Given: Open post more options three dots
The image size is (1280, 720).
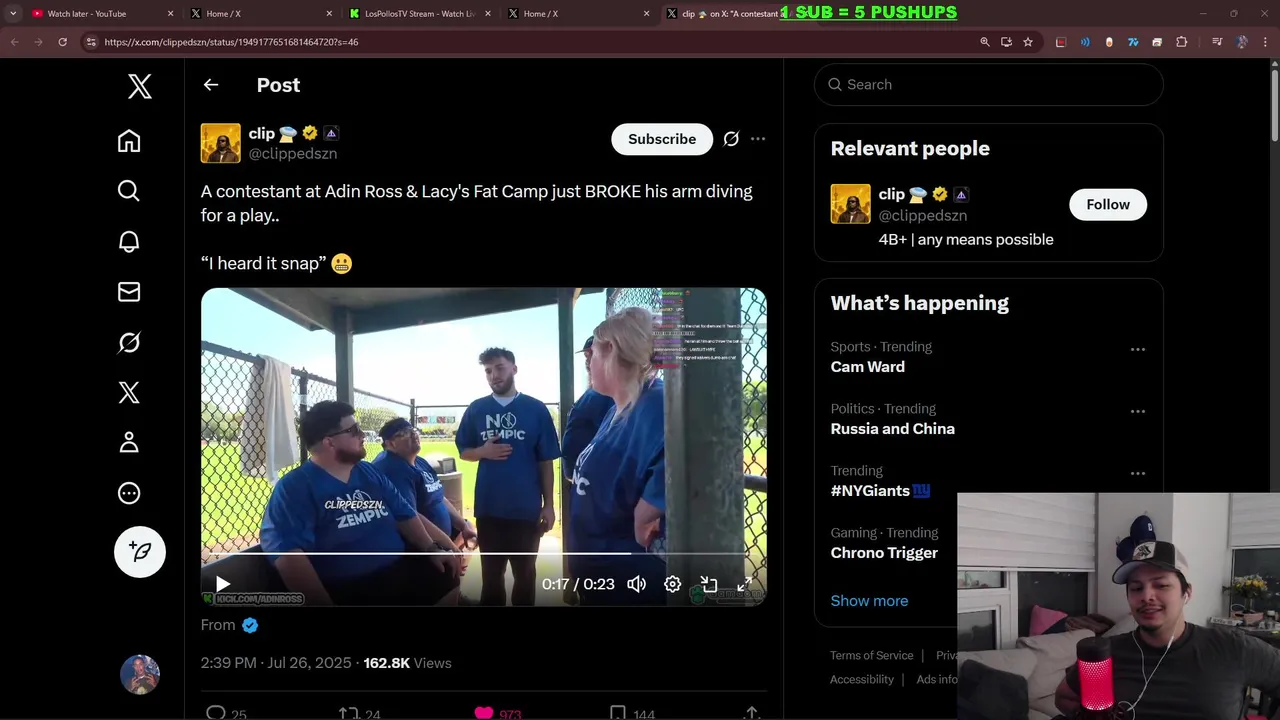Looking at the screenshot, I should tap(758, 139).
